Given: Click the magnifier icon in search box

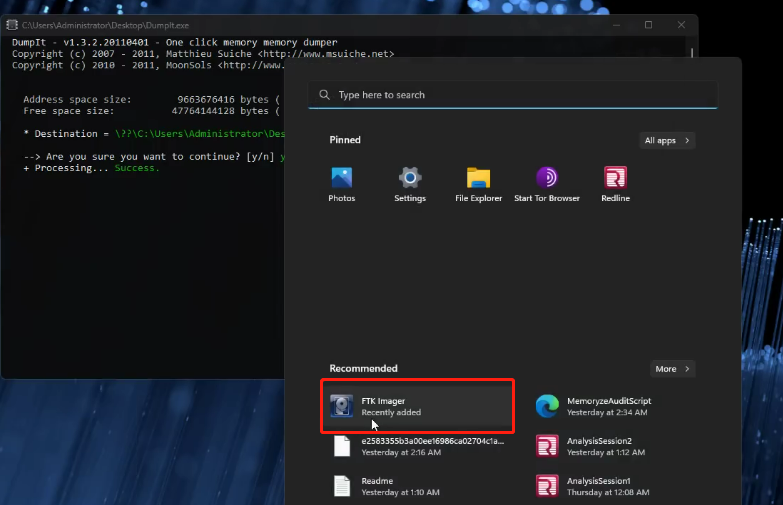Looking at the screenshot, I should coord(325,95).
